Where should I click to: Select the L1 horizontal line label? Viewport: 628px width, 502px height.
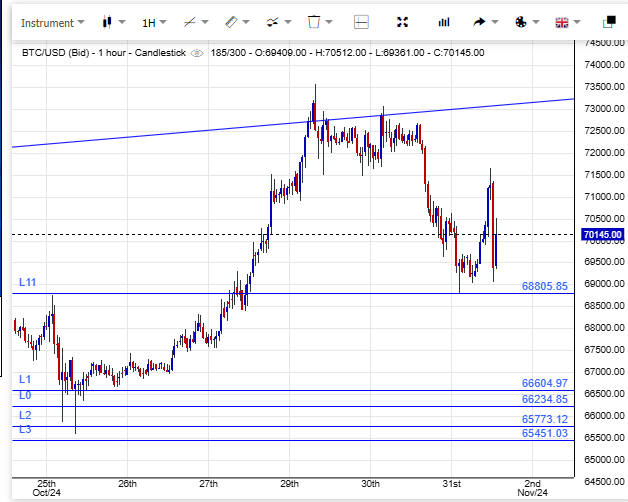(x=25, y=379)
